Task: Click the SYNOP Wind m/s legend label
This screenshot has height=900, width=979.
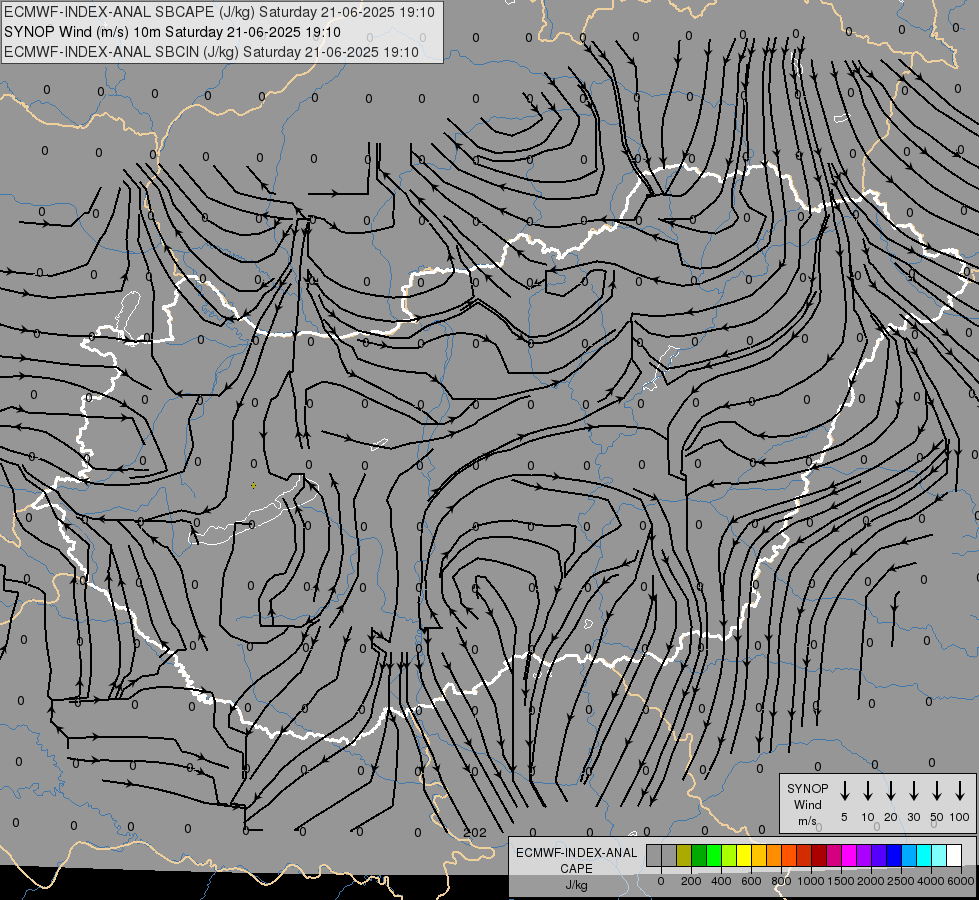Action: [x=807, y=804]
